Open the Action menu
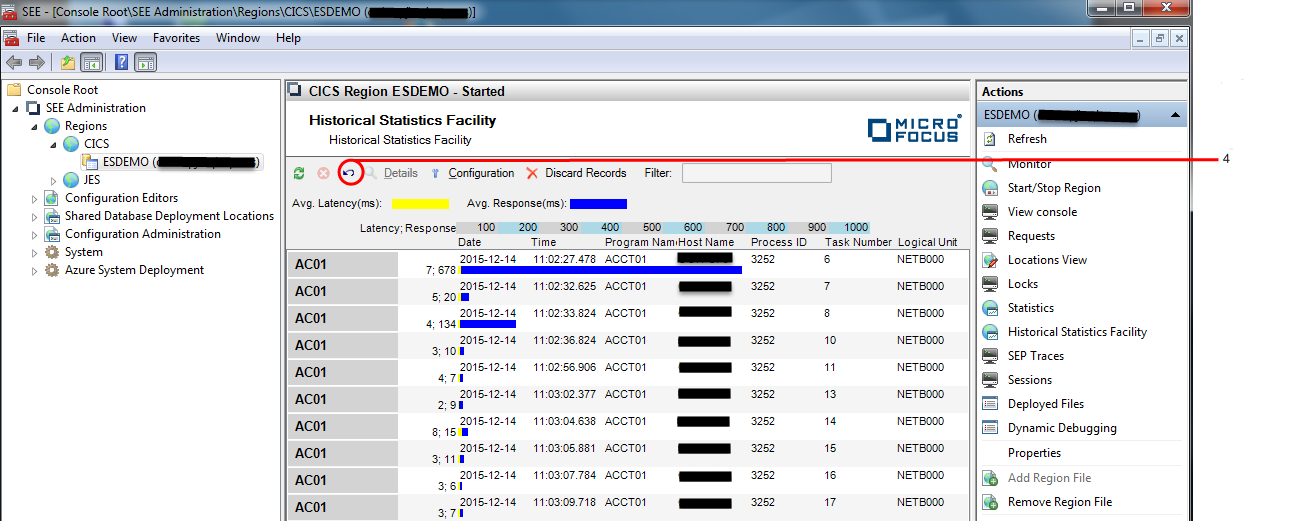 [78, 38]
